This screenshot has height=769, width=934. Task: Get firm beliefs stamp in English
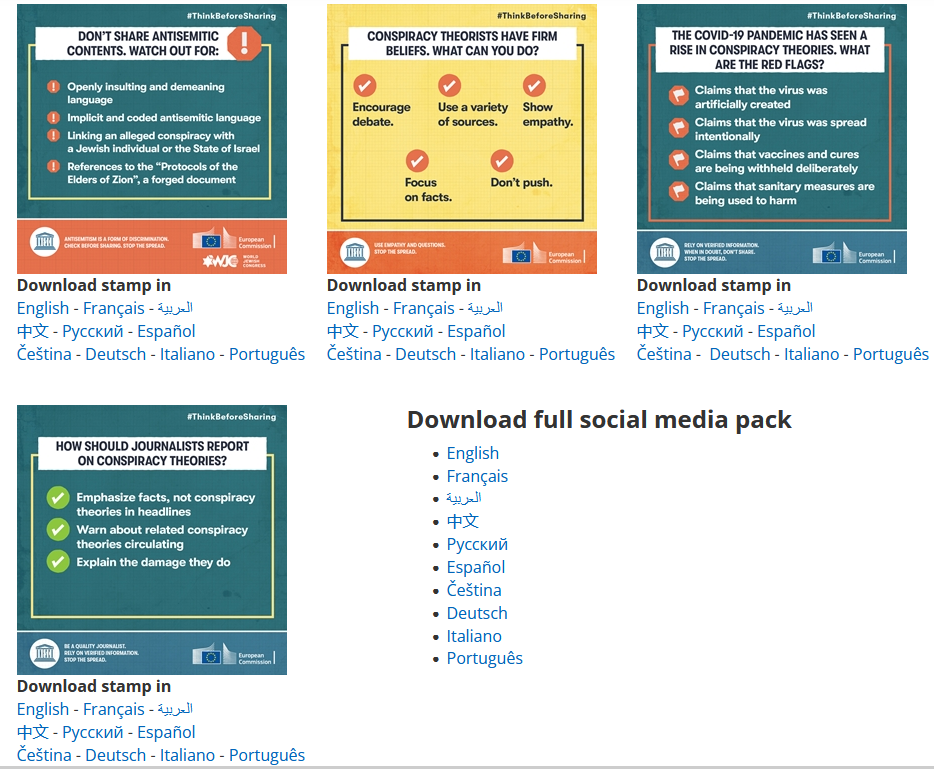pos(353,308)
